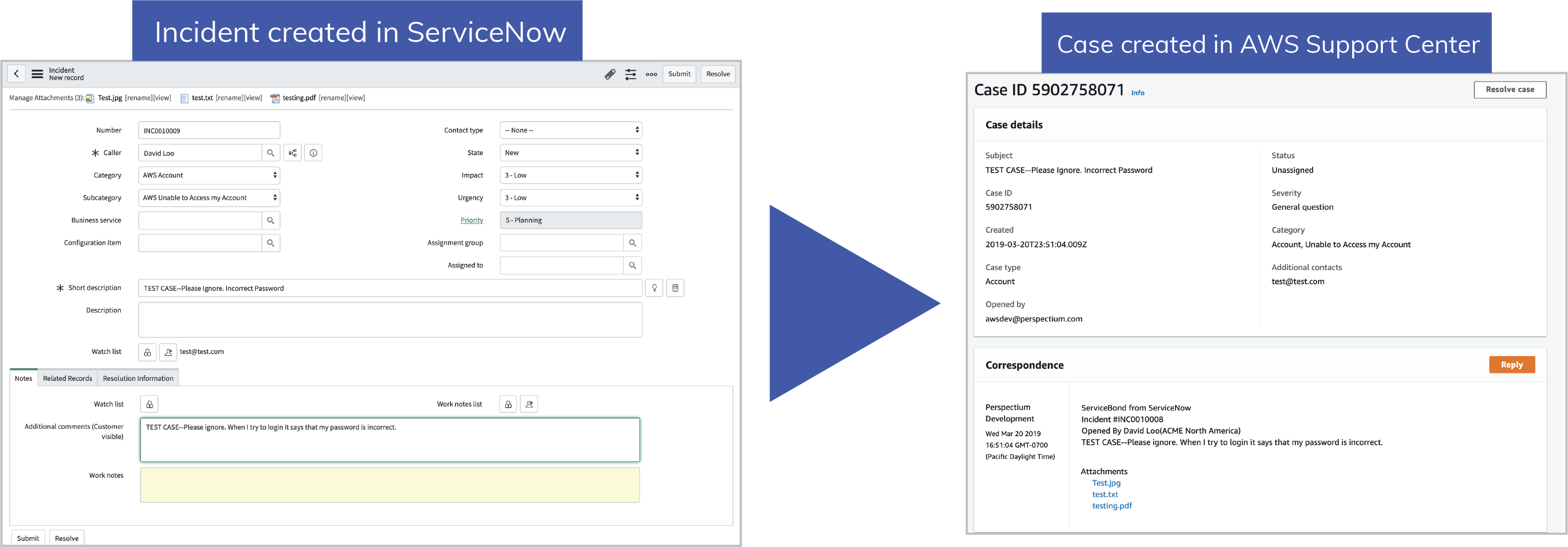Image resolution: width=1568 pixels, height=547 pixels.
Task: Click the Additional comments text area
Action: [390, 439]
